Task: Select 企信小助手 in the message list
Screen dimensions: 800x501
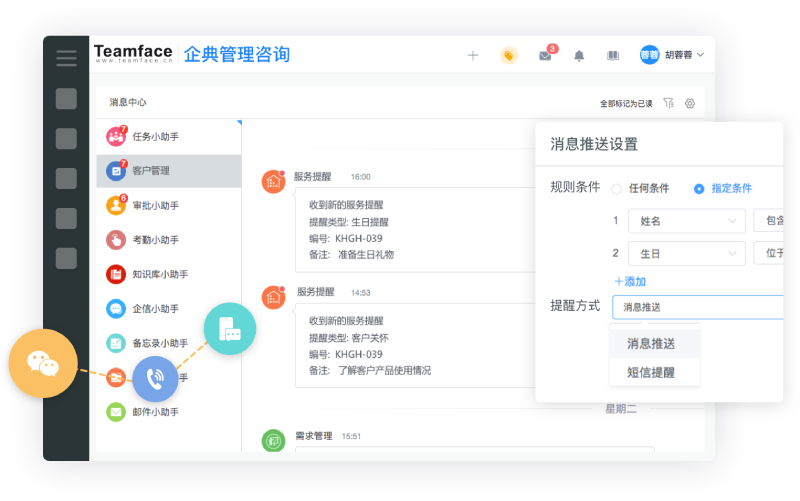Action: click(168, 309)
